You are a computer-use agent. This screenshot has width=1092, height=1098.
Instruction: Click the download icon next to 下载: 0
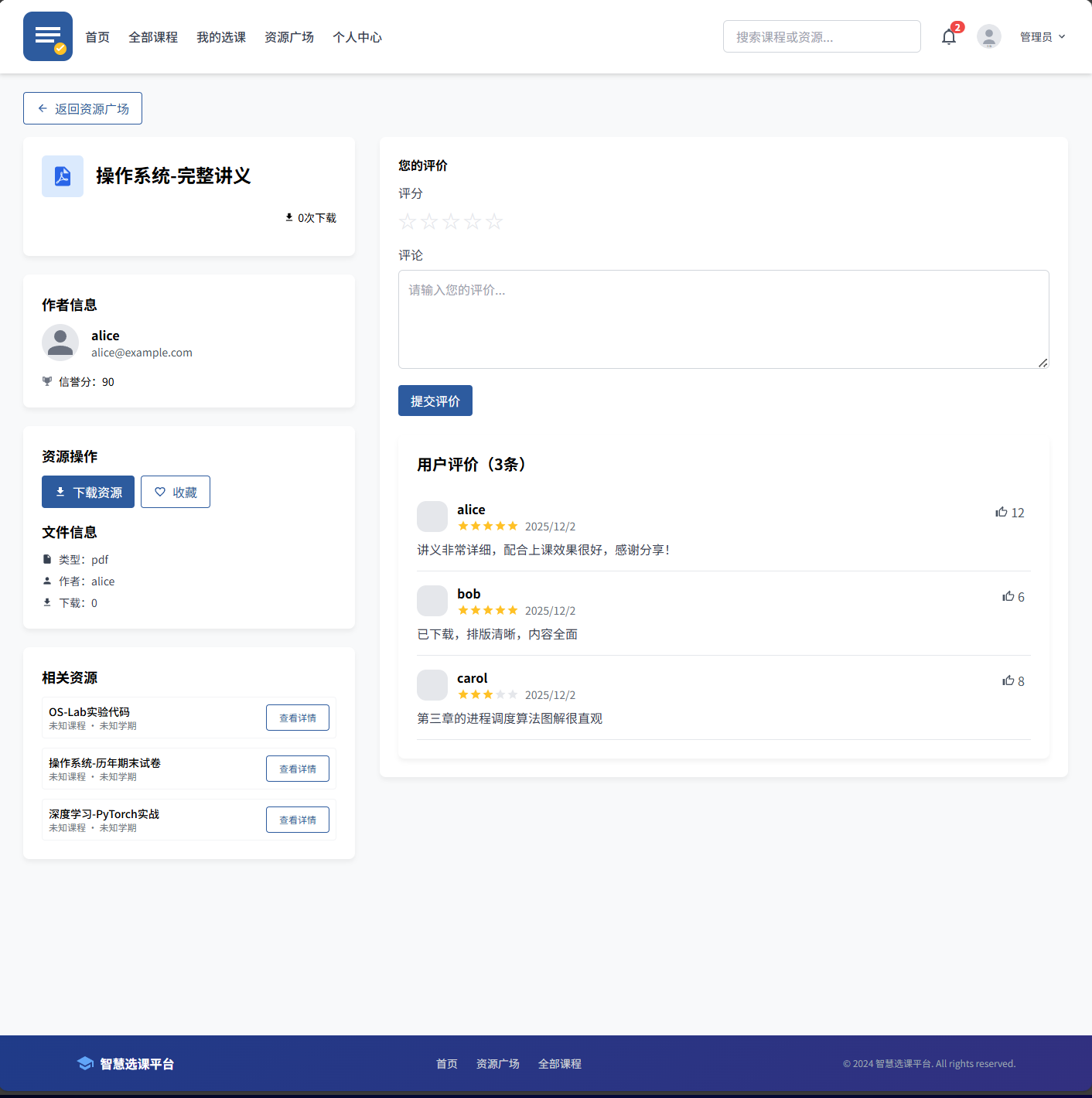[47, 602]
